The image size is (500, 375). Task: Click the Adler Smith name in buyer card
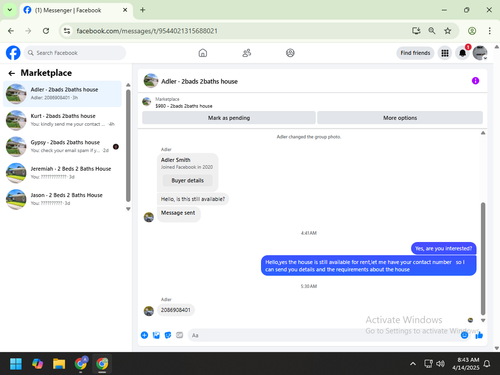pos(176,160)
